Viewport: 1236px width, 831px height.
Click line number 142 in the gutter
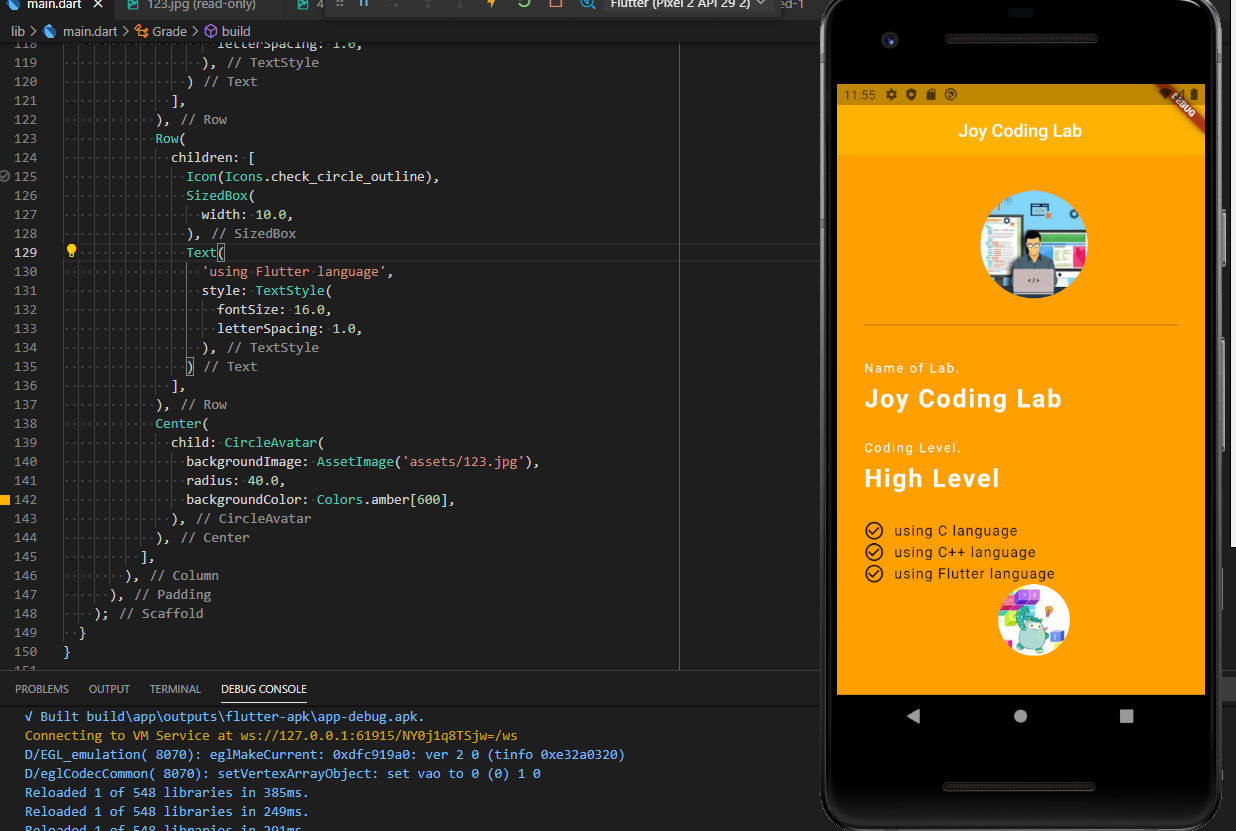tap(27, 499)
